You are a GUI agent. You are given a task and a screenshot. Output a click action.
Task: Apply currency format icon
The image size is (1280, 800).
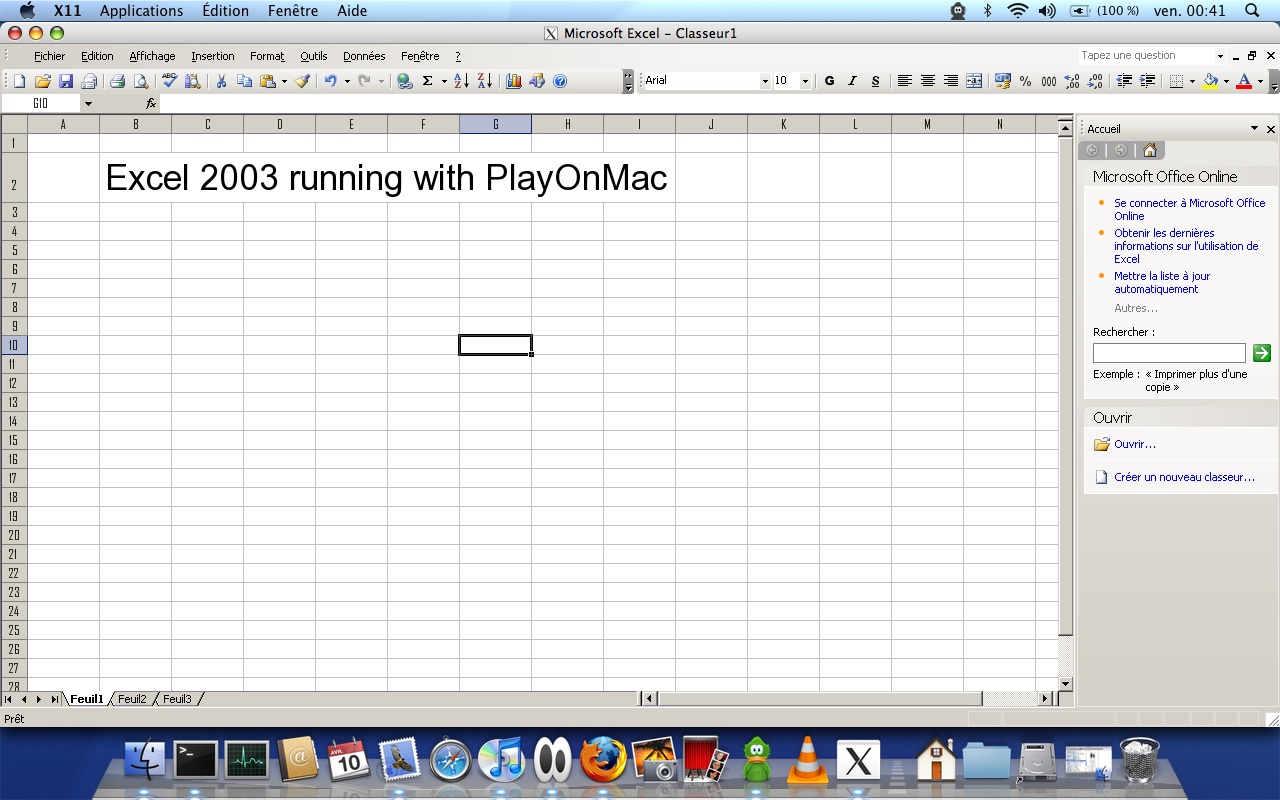point(1003,81)
